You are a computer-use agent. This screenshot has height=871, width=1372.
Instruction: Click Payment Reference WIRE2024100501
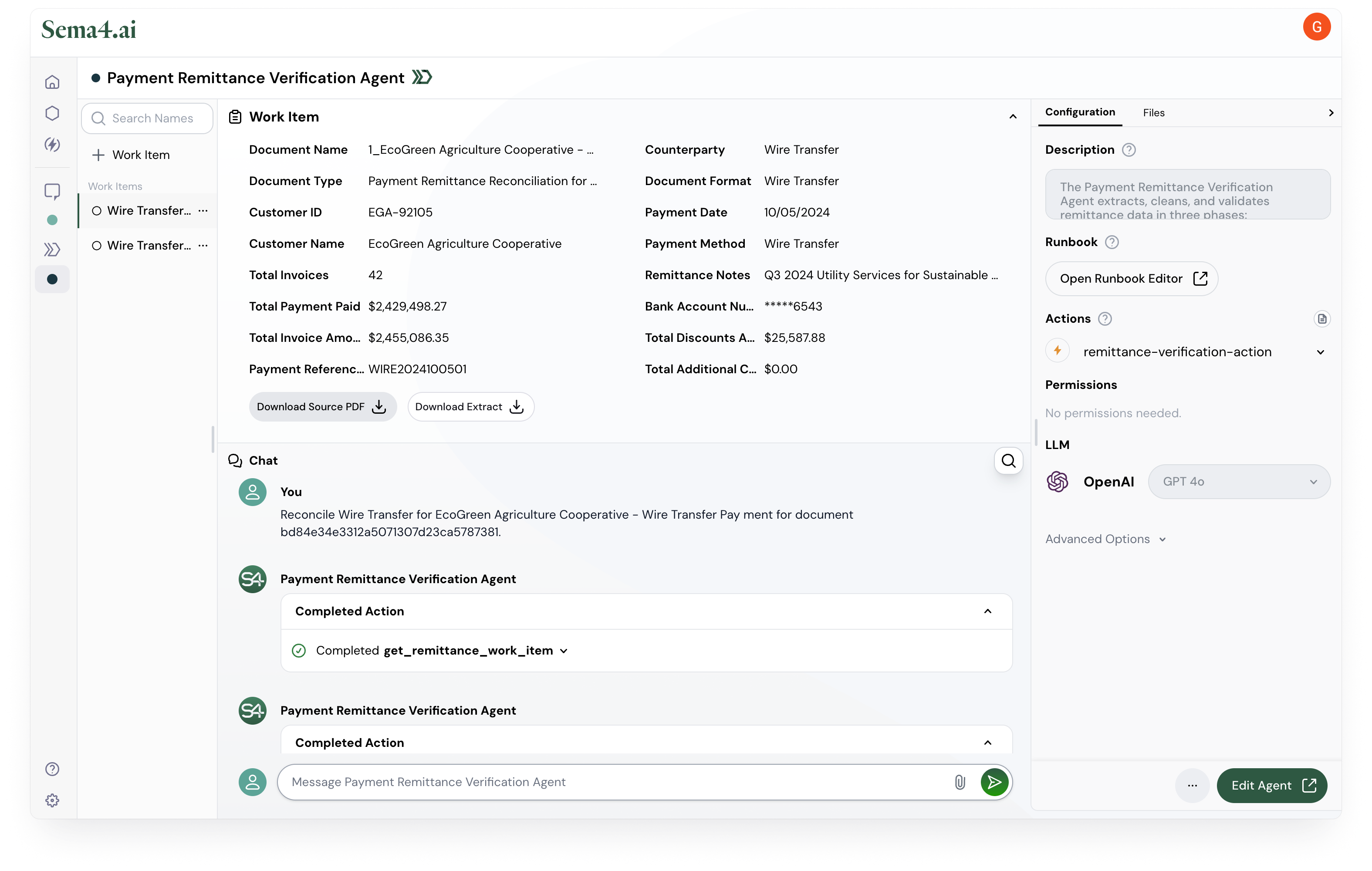(417, 369)
